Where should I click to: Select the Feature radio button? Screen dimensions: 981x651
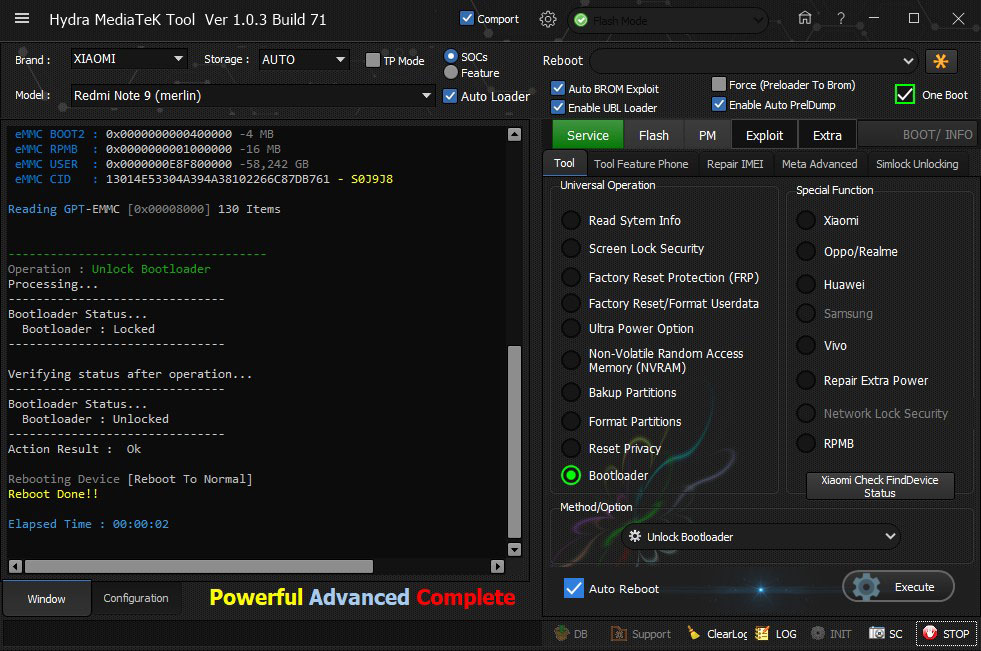coord(451,73)
